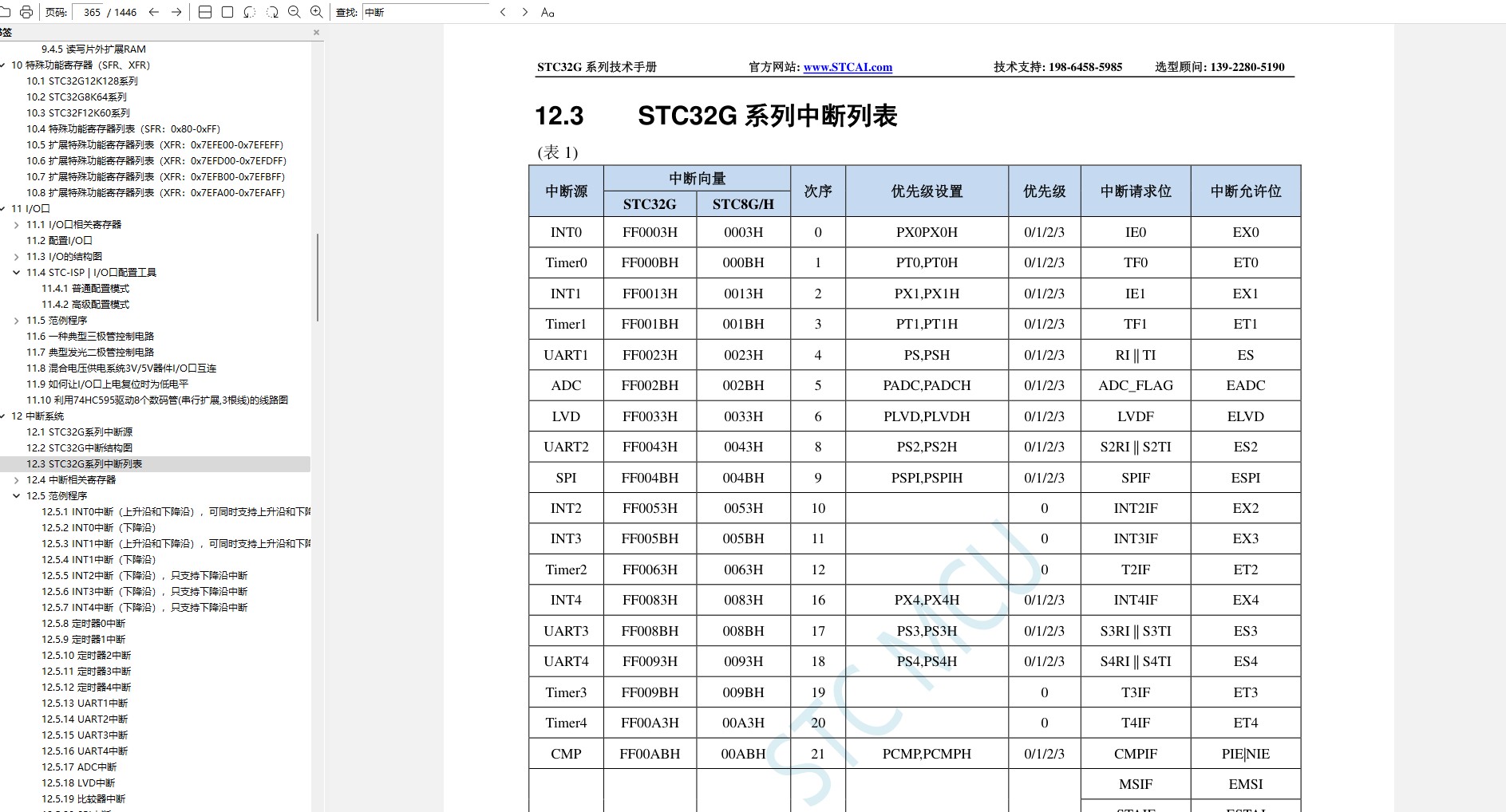This screenshot has width=1506, height=812.
Task: Click the table cell S2RI || S2TI
Action: click(1136, 447)
